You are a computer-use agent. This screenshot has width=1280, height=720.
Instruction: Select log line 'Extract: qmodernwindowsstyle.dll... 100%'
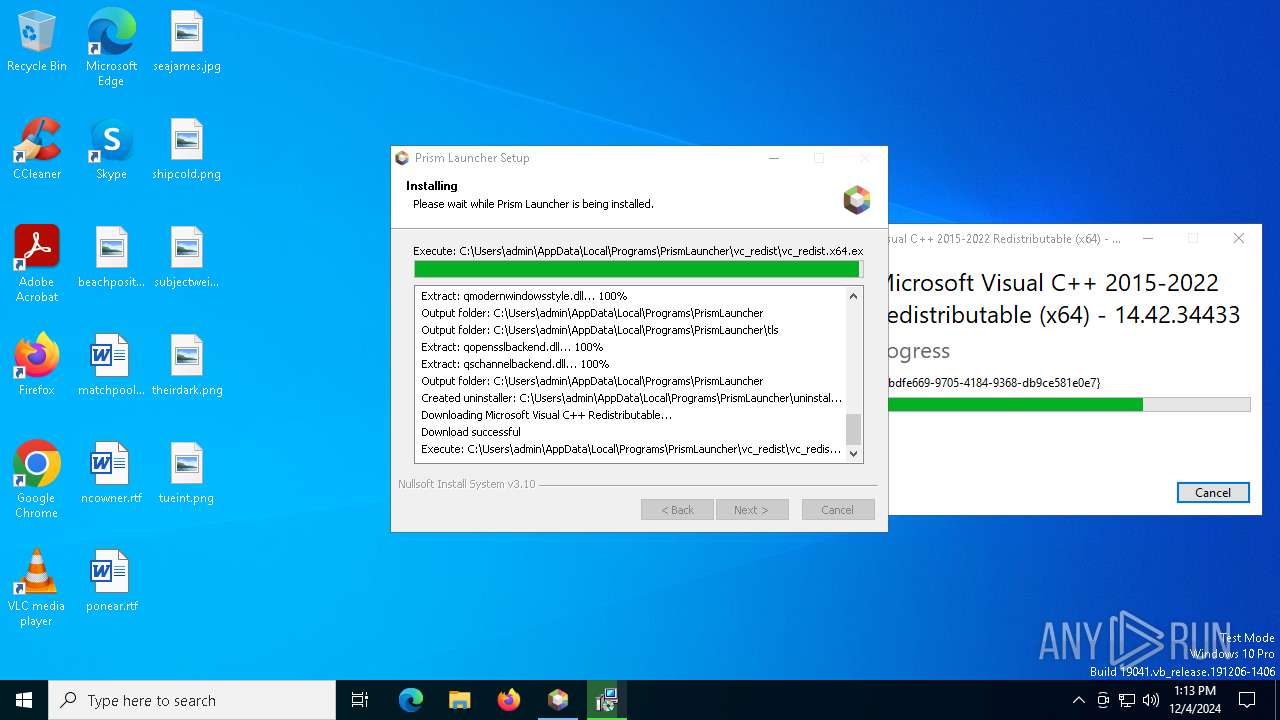coord(524,296)
